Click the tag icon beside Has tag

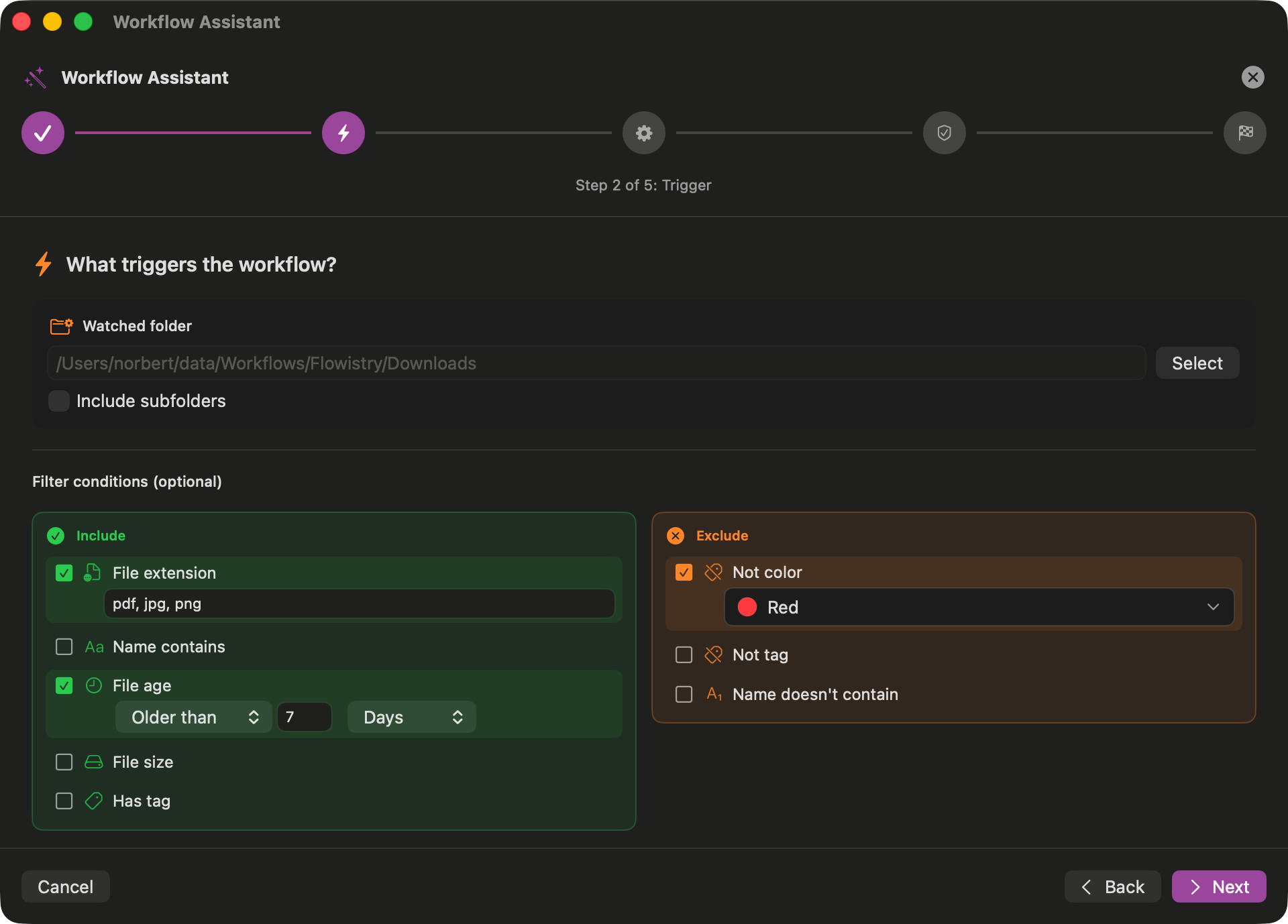[94, 801]
